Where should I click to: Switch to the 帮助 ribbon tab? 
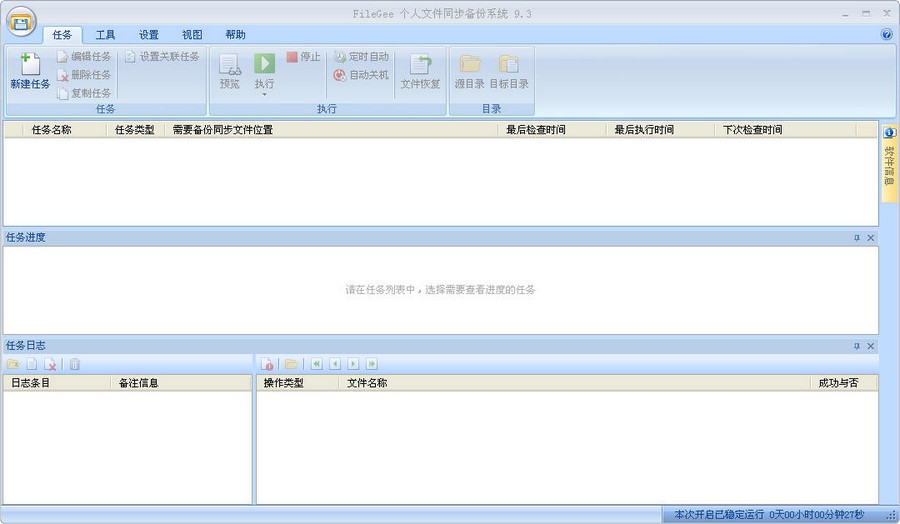tap(235, 35)
